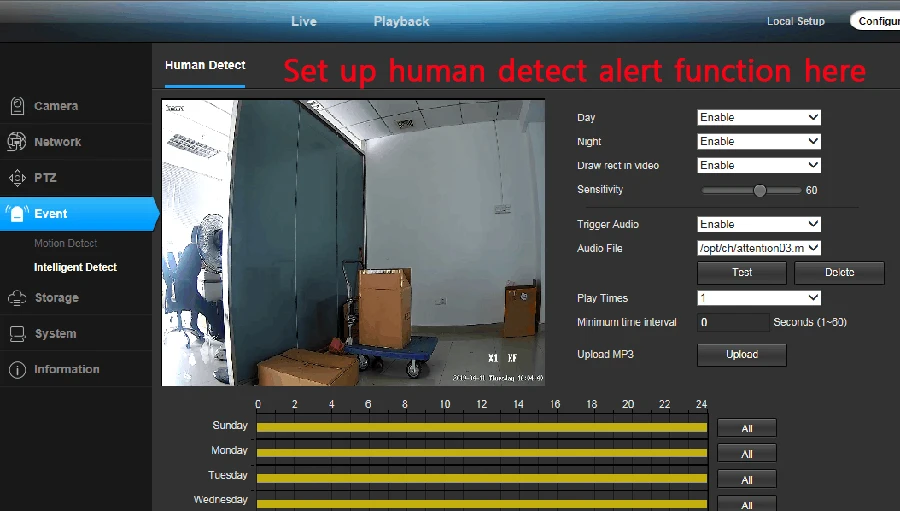Select the Intelligent Detect submenu item
This screenshot has width=900, height=511.
(75, 267)
